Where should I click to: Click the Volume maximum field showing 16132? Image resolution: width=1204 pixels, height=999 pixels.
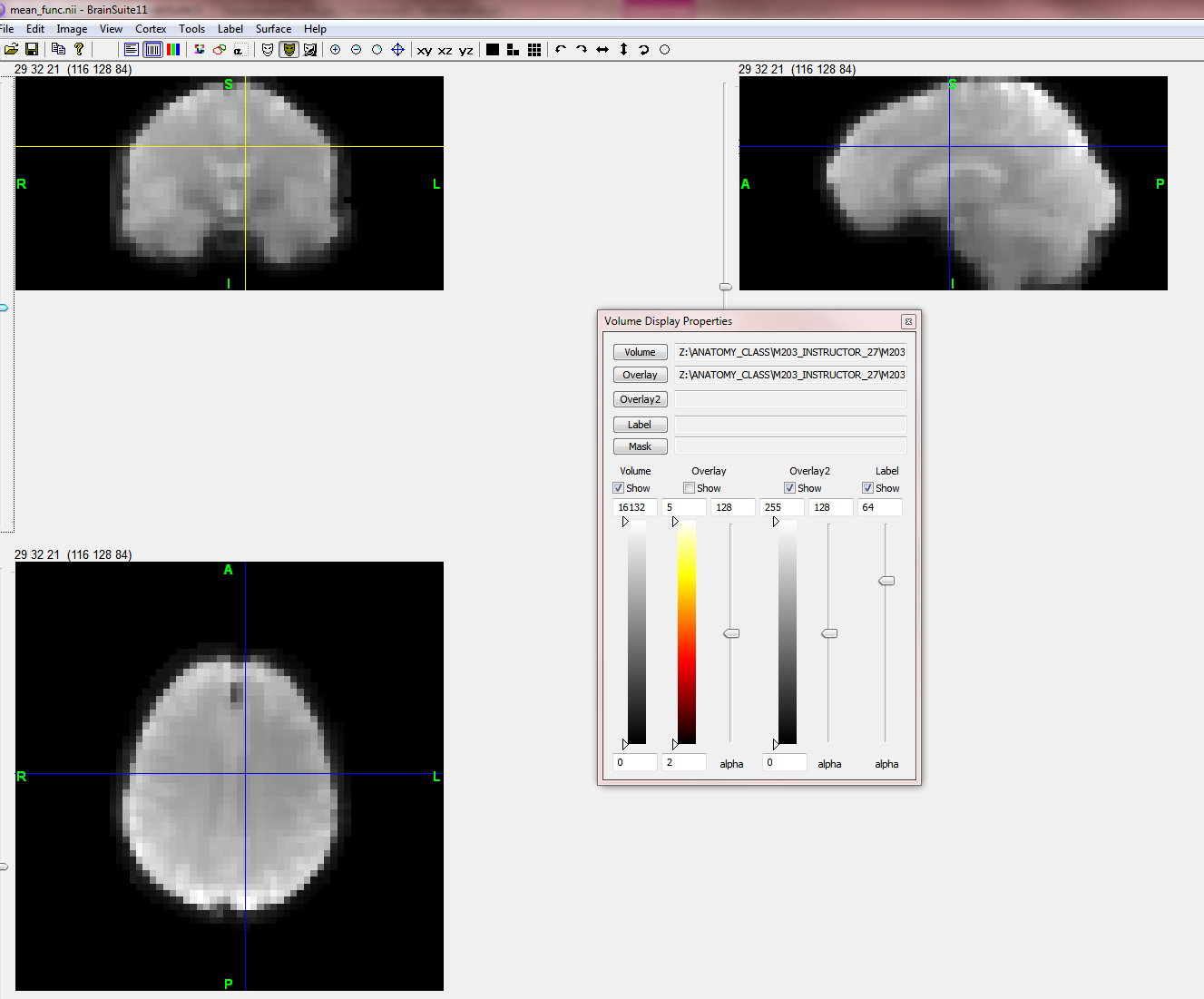635,507
